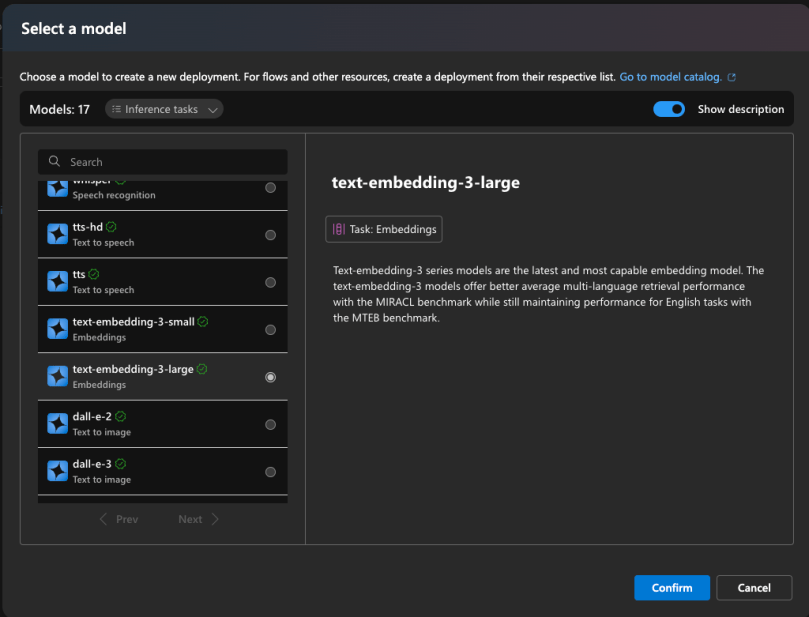Click the tts-hd model icon
809x617 pixels.
(57, 233)
